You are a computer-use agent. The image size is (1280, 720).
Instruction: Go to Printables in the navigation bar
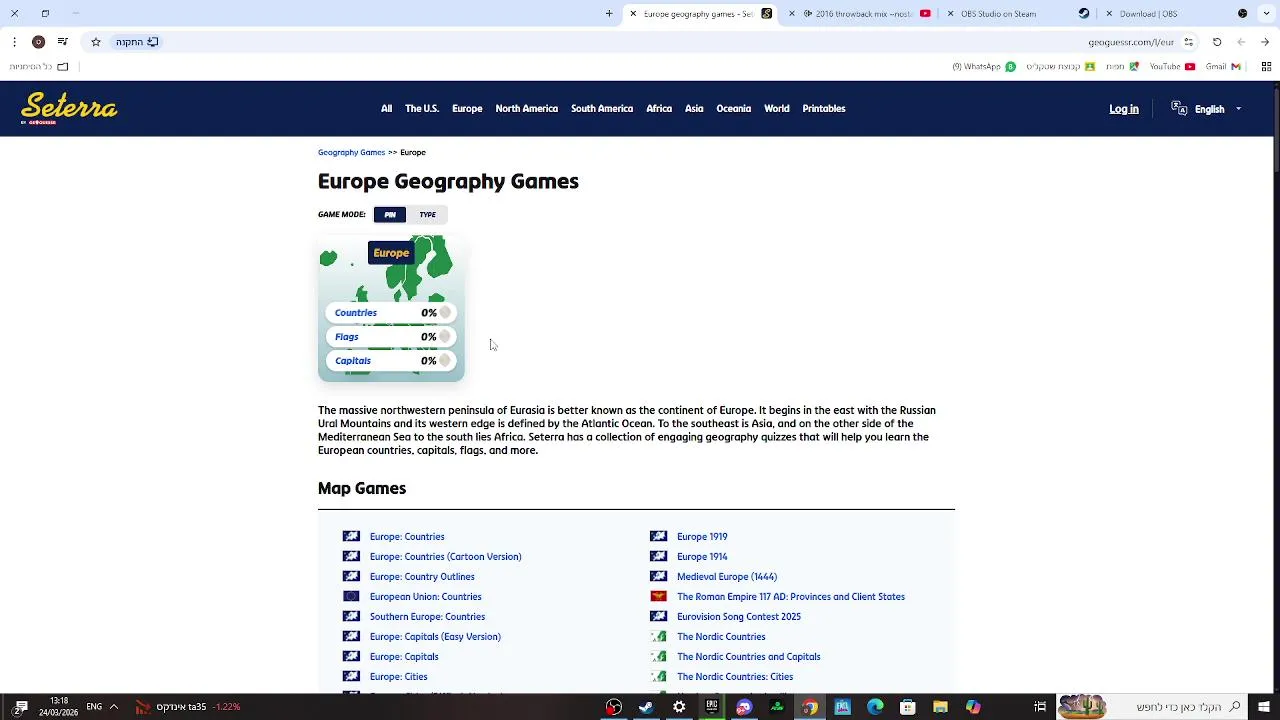coord(824,109)
